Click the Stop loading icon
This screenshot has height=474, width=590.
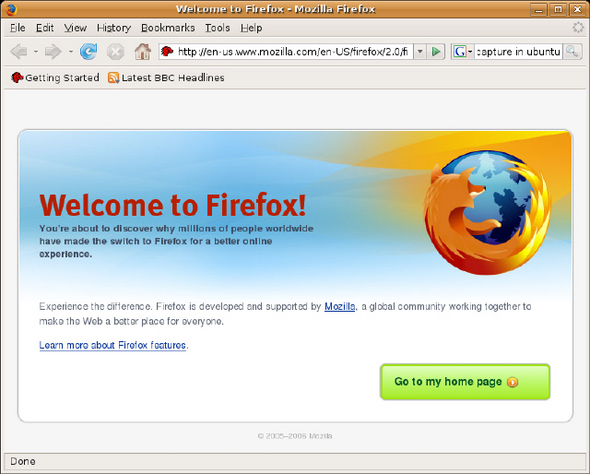pos(116,52)
